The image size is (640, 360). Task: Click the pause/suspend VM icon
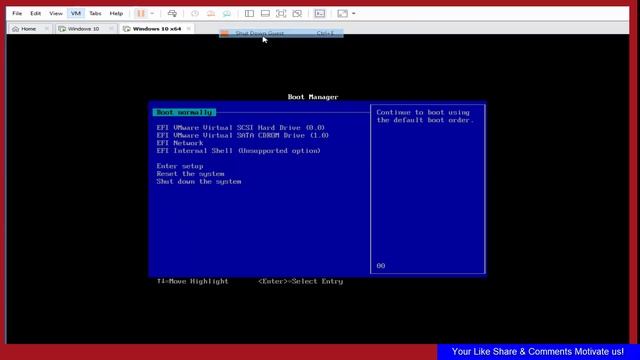(x=141, y=13)
